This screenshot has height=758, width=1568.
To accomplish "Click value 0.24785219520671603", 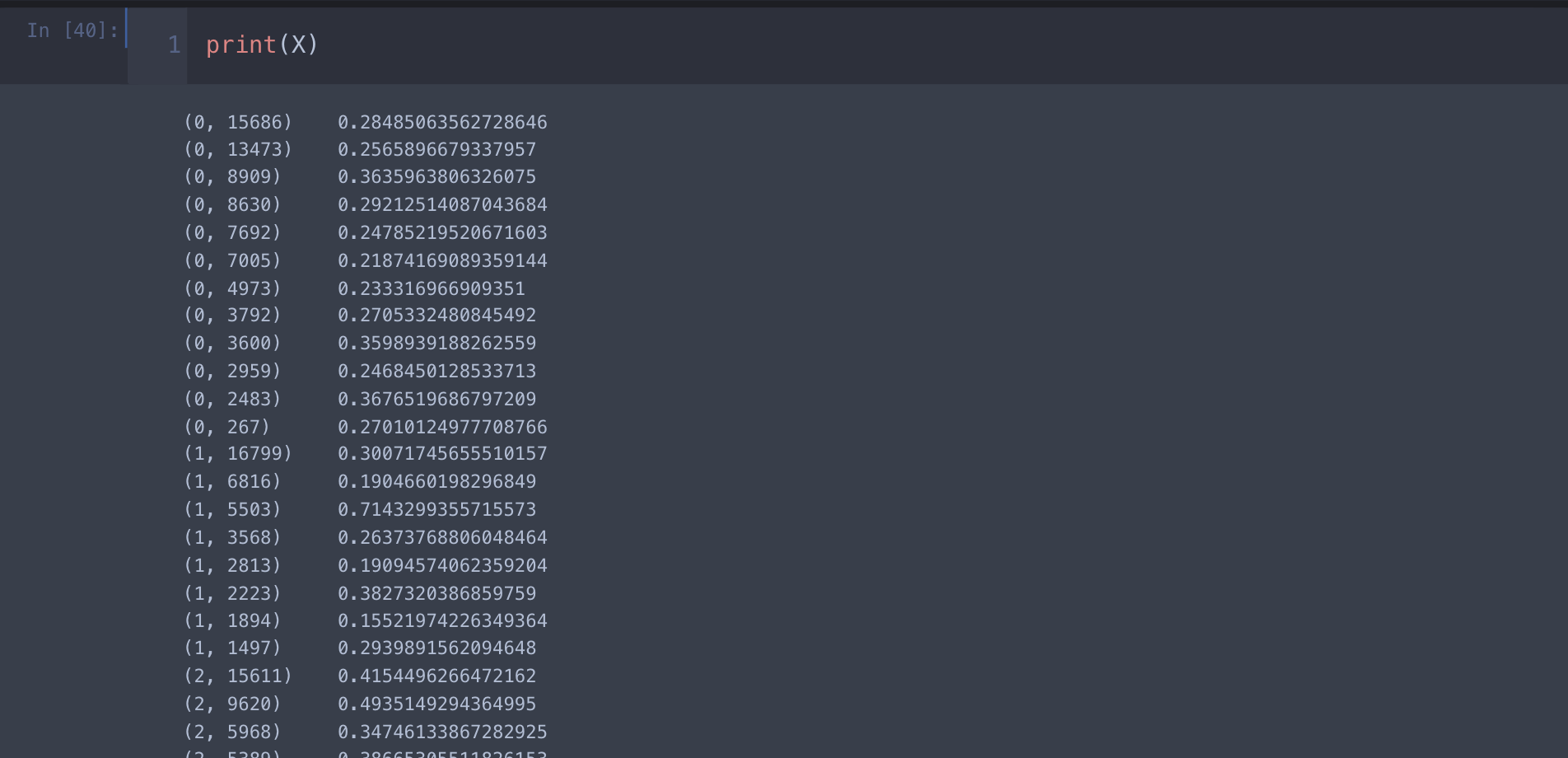I will [442, 233].
